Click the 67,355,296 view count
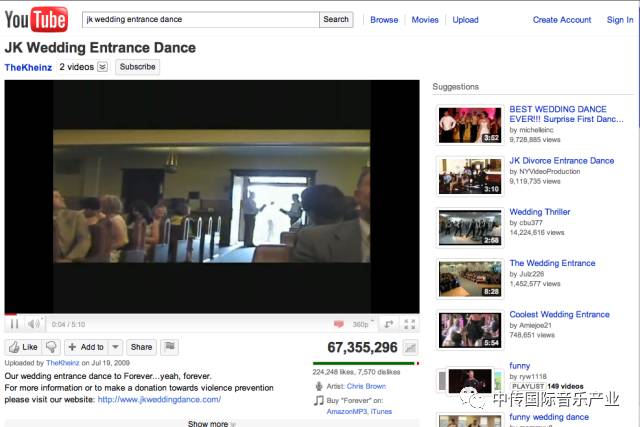The image size is (640, 427). 362,347
